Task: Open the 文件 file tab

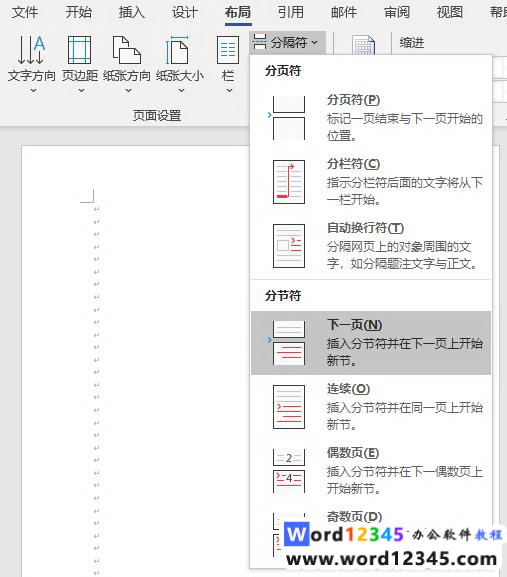Action: click(x=25, y=13)
